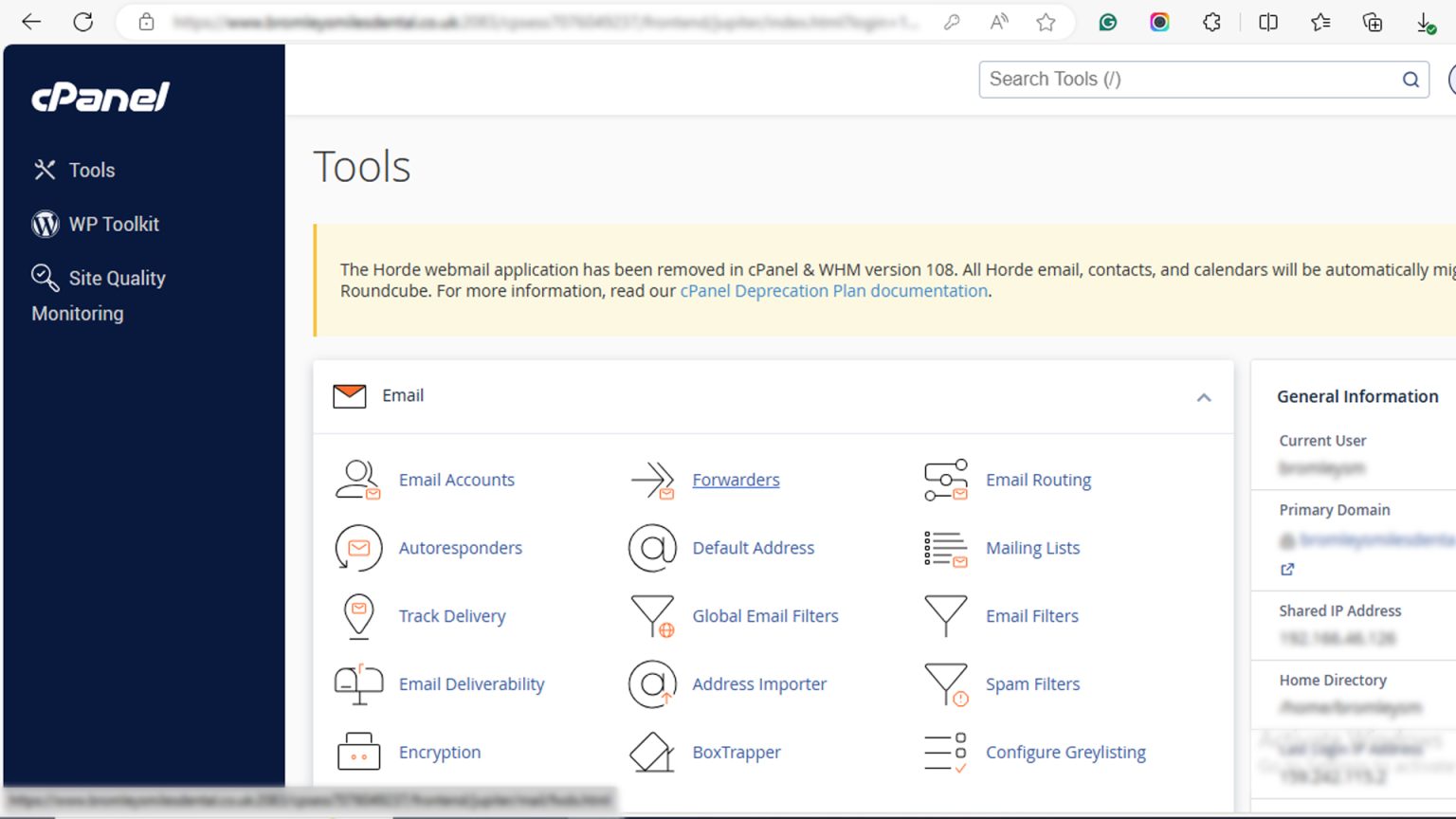
Task: Click the cPanel logo
Action: click(x=100, y=97)
